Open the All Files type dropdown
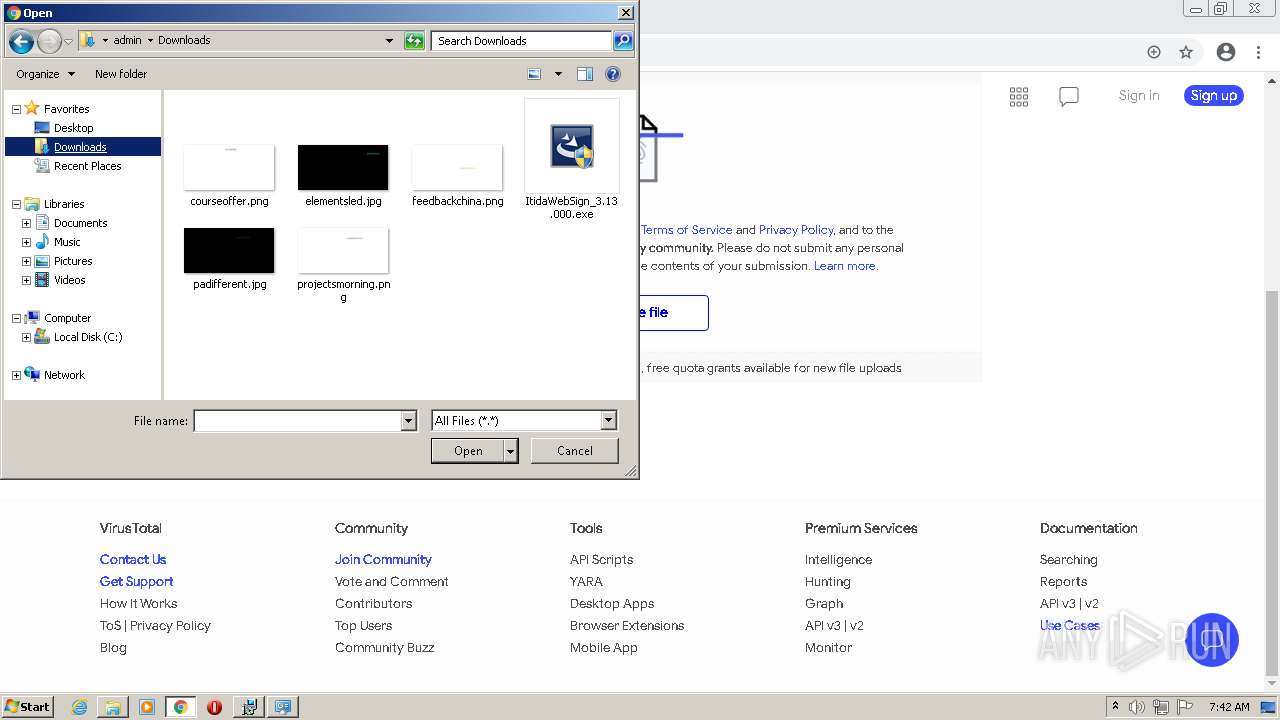Viewport: 1280px width, 720px height. [x=608, y=421]
